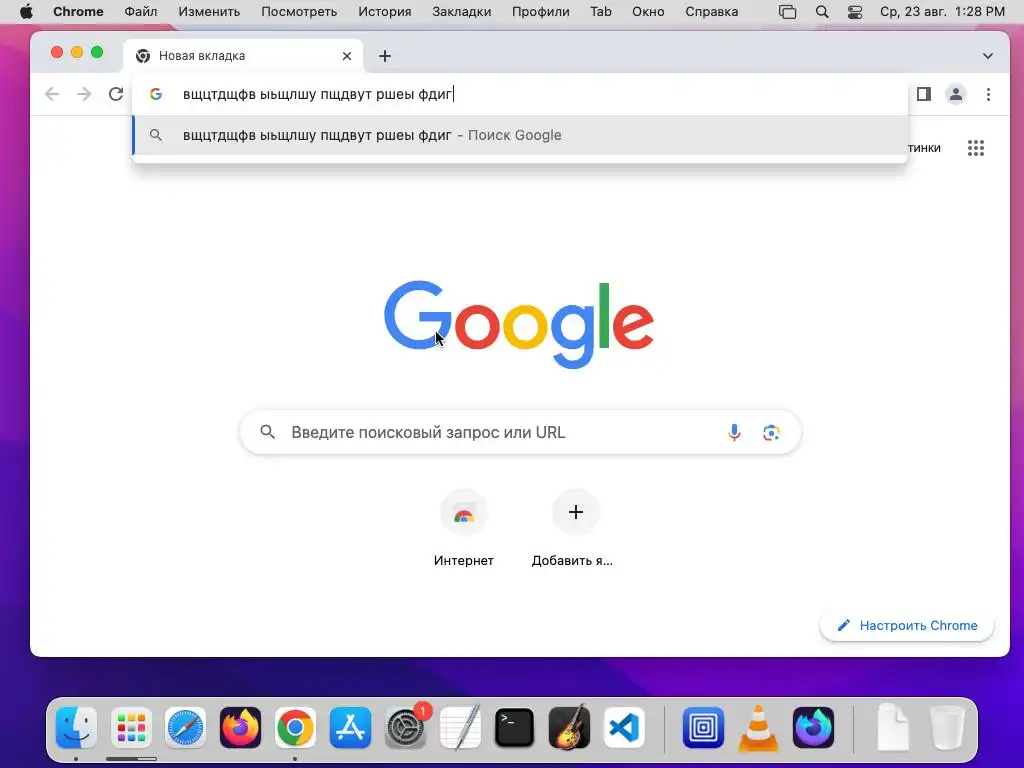Open Trash from the Dock
Screen dimensions: 1024x768
tap(947, 727)
